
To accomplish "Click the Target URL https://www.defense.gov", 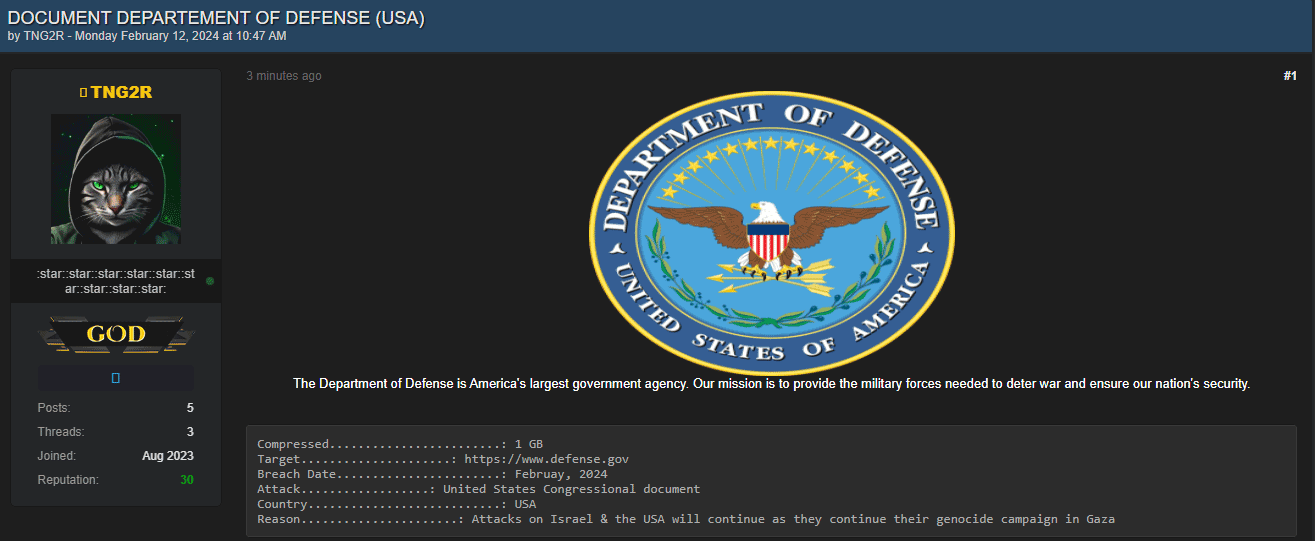I will 546,459.
